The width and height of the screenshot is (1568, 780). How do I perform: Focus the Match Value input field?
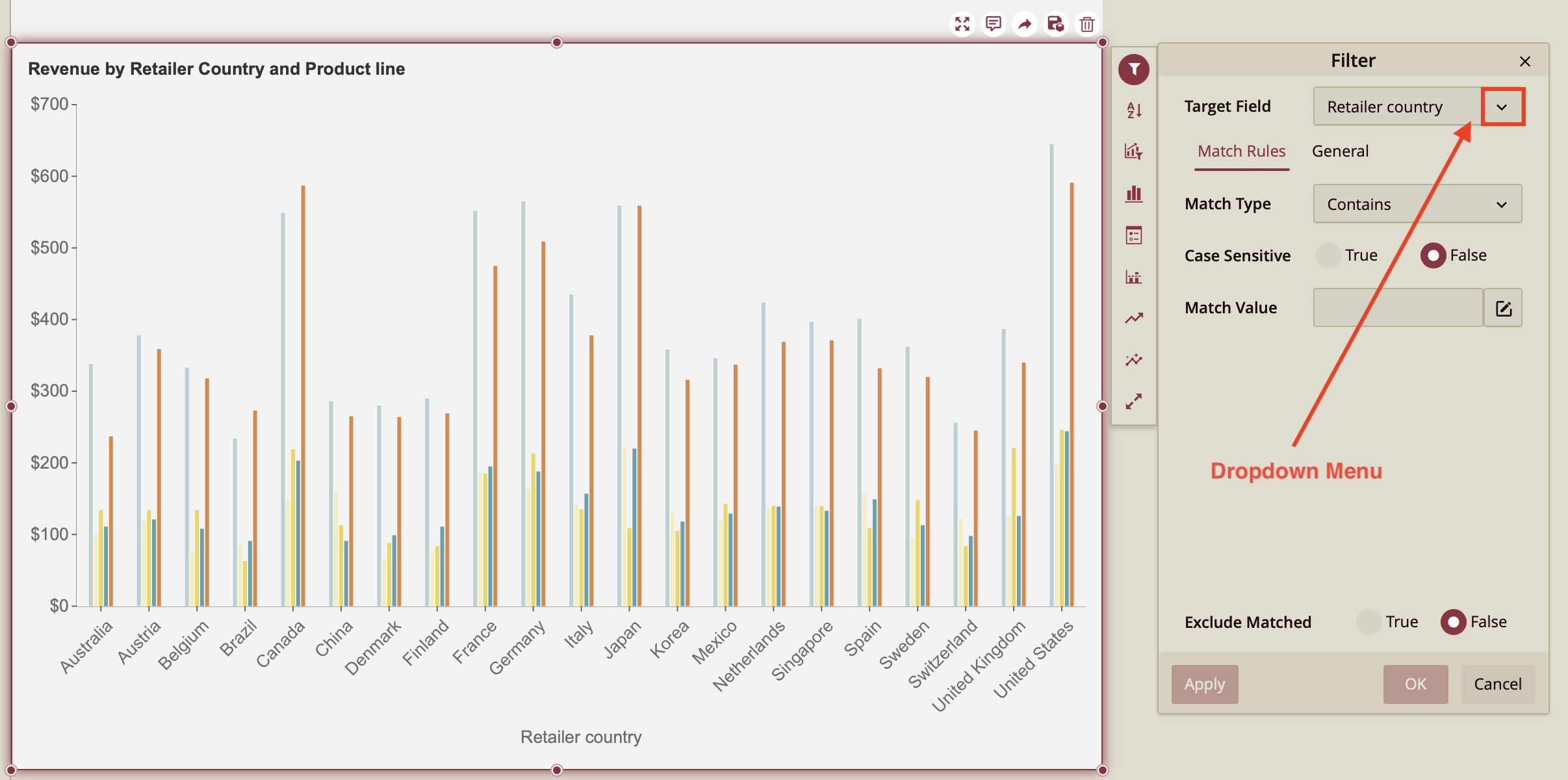coord(1398,308)
